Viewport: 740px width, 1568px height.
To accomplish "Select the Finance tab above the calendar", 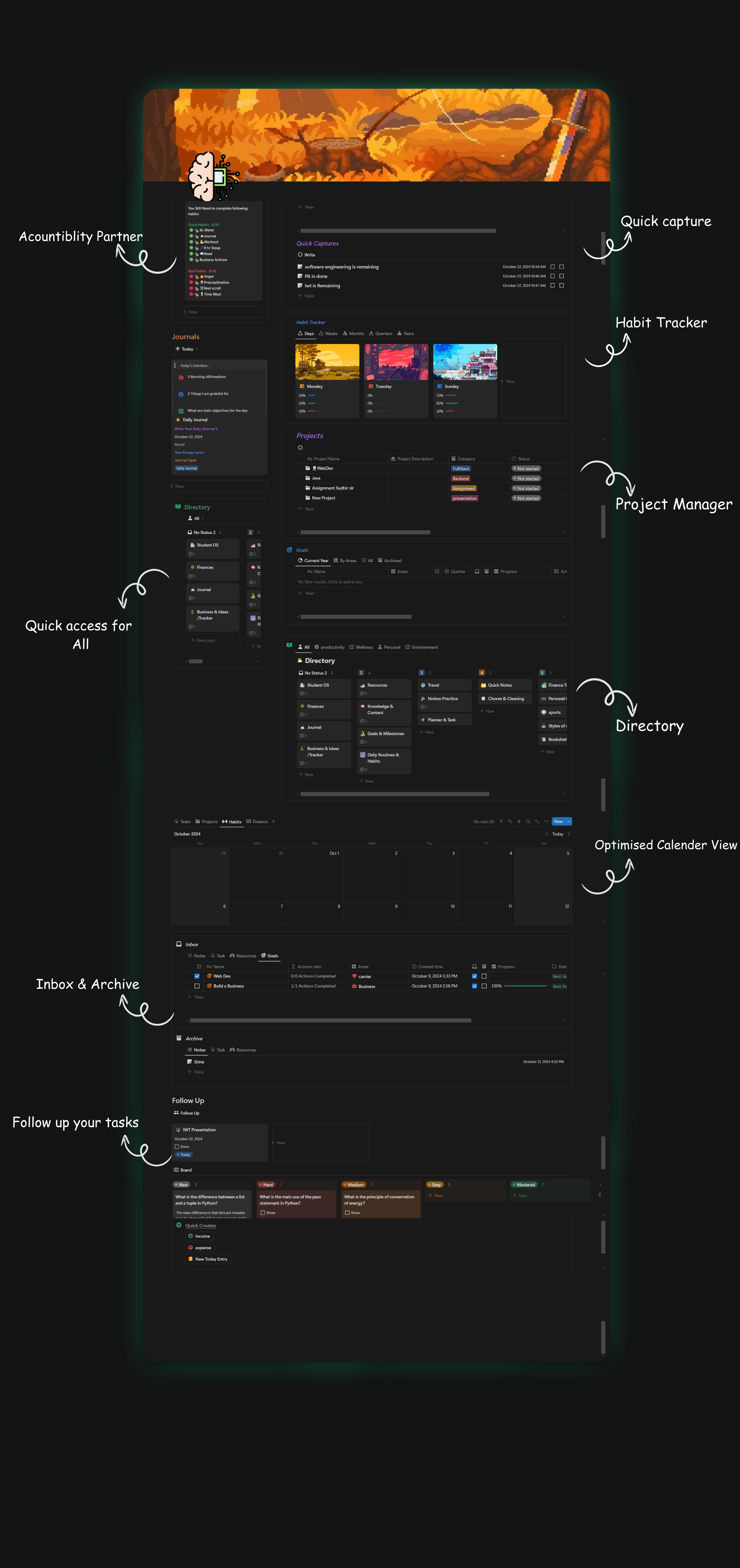I will [257, 822].
